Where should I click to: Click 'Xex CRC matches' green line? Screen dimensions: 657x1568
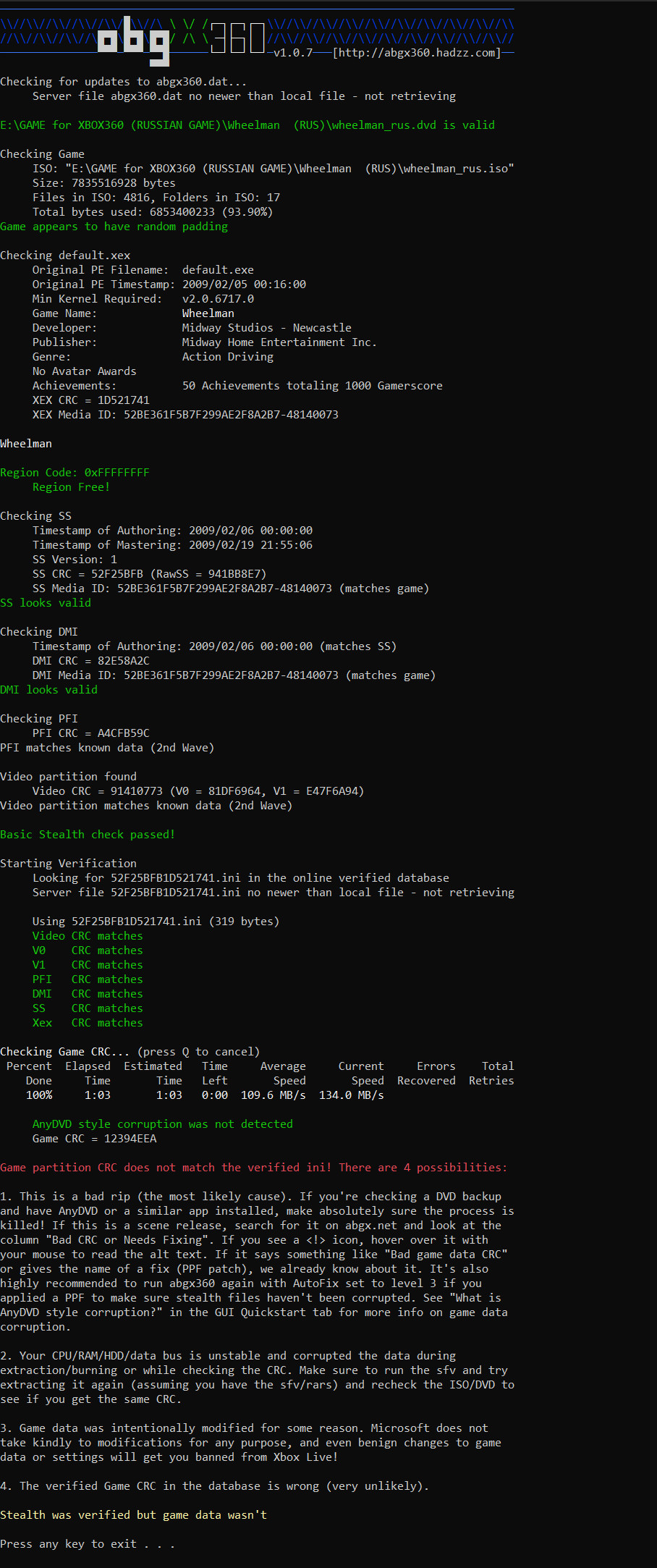point(88,1023)
